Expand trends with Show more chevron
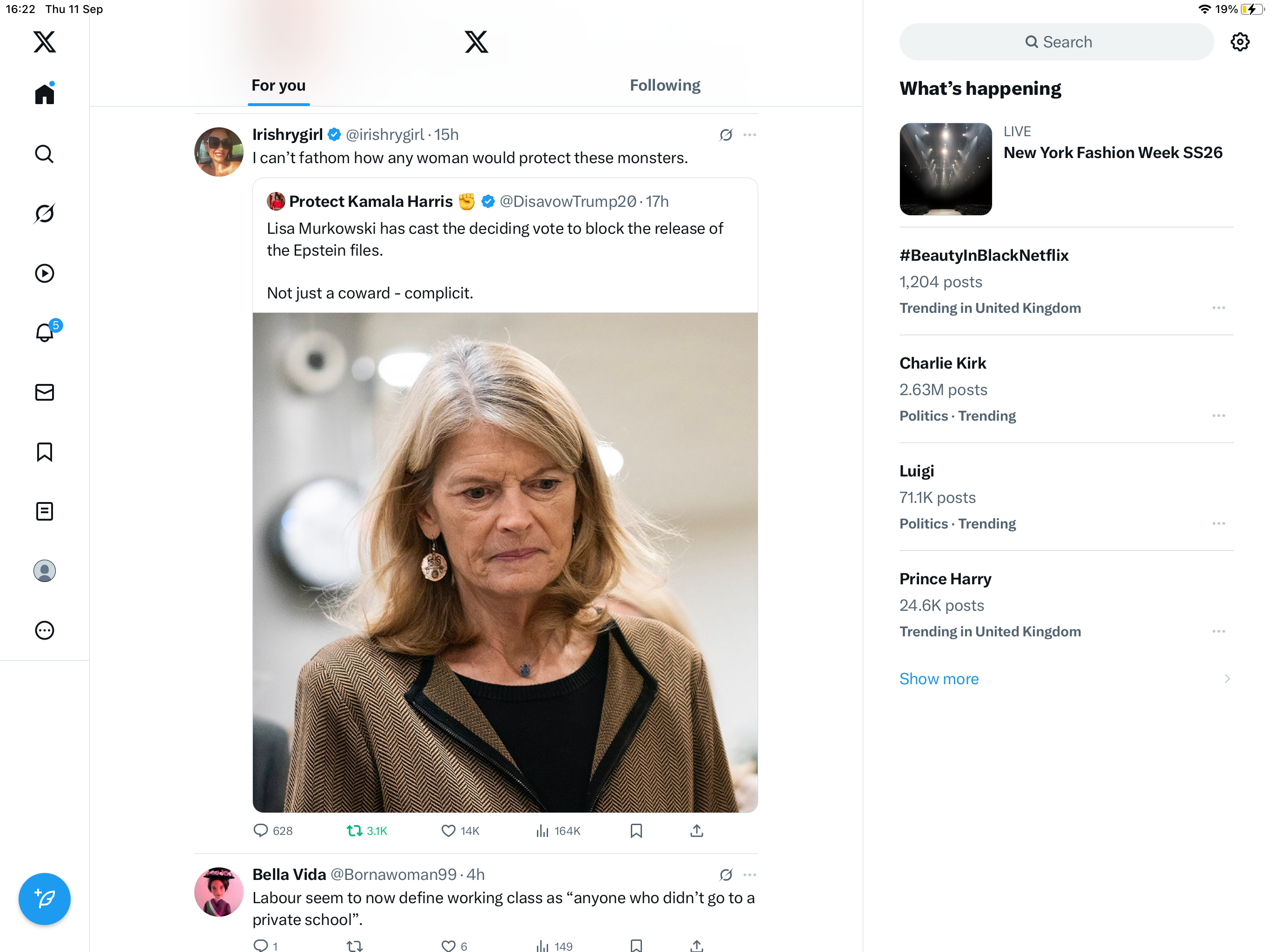 point(1226,679)
